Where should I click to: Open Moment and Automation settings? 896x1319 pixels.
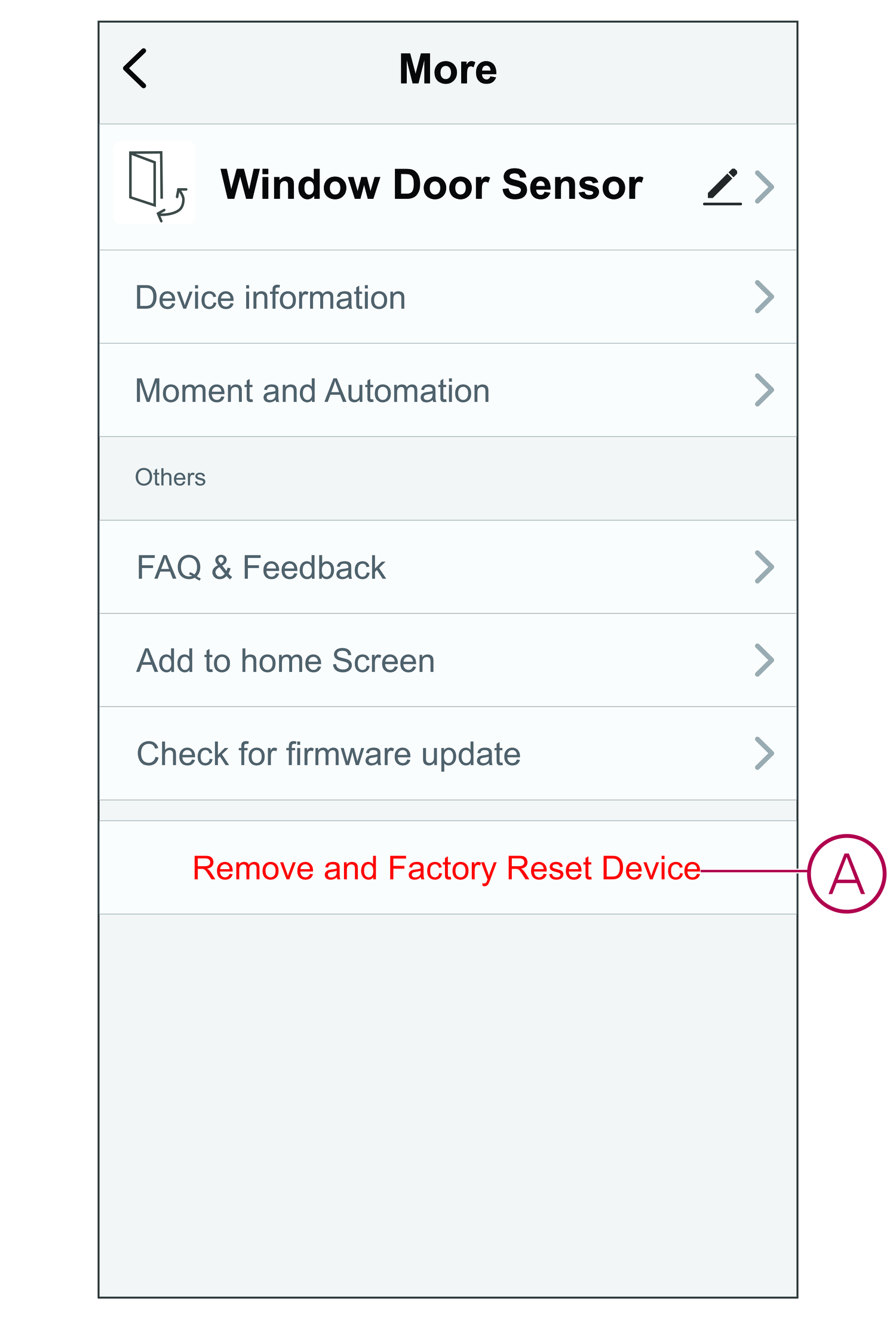click(312, 391)
